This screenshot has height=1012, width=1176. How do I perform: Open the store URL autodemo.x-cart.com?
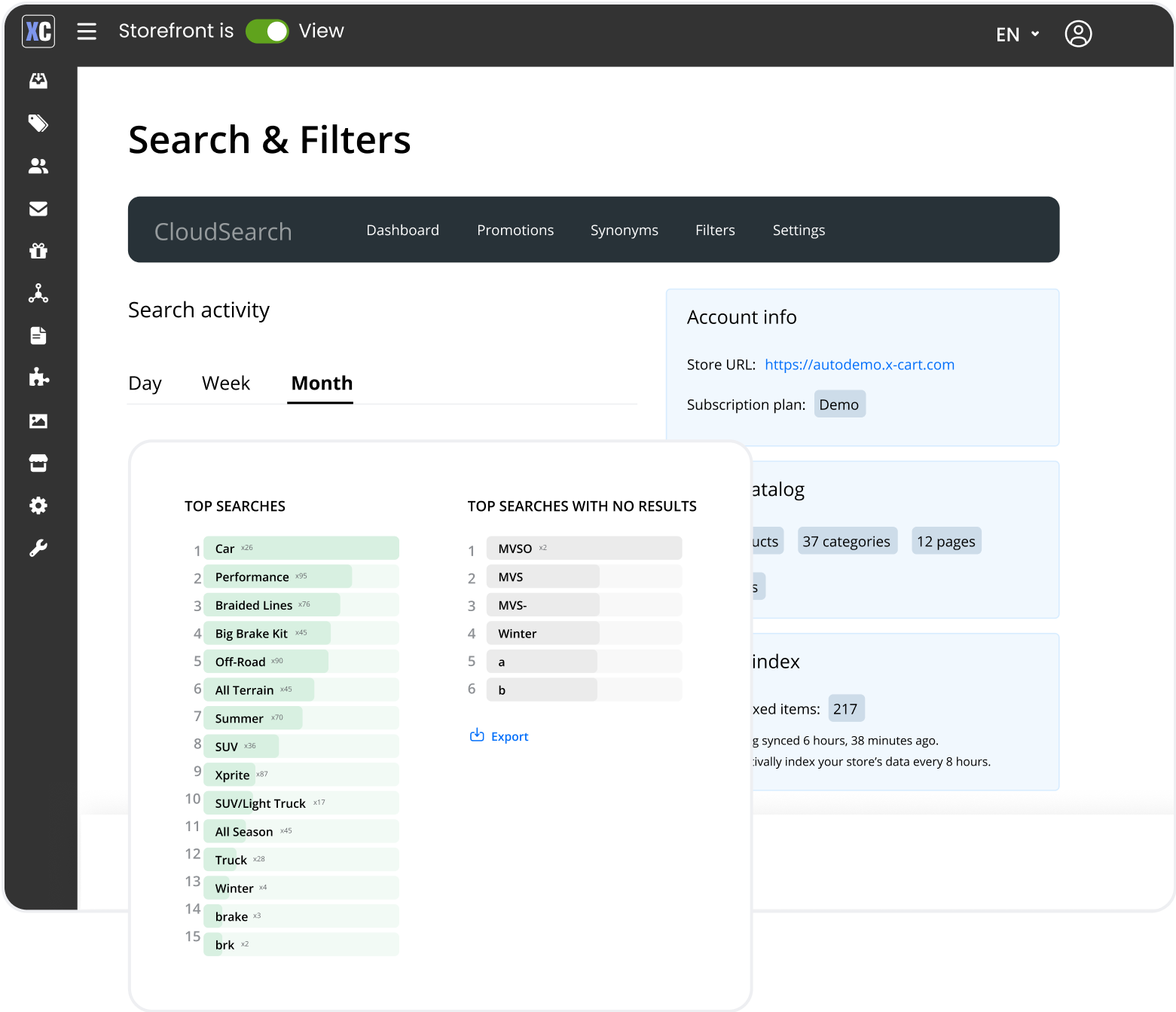(x=859, y=364)
